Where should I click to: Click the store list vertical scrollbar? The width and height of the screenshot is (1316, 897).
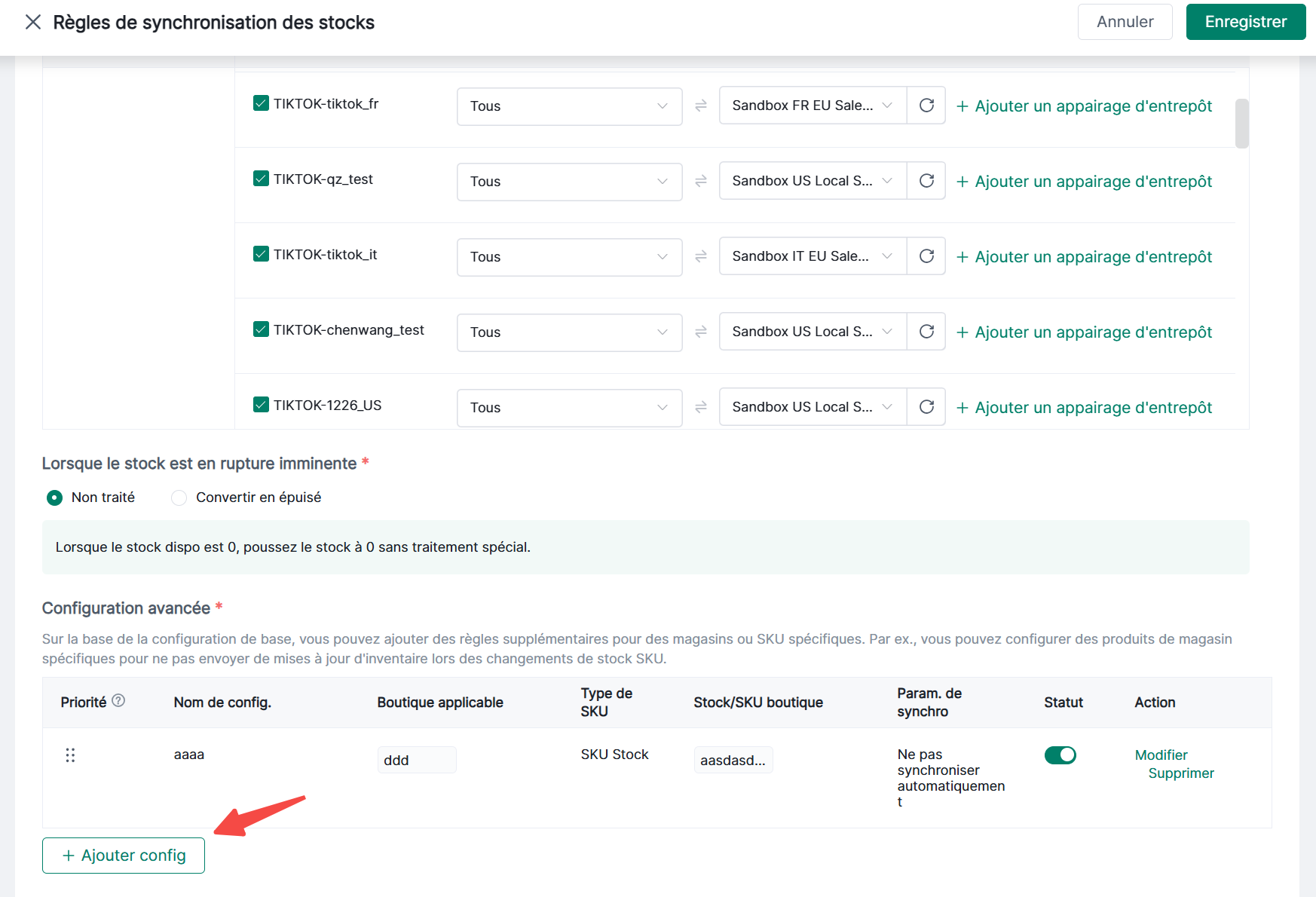tap(1241, 124)
